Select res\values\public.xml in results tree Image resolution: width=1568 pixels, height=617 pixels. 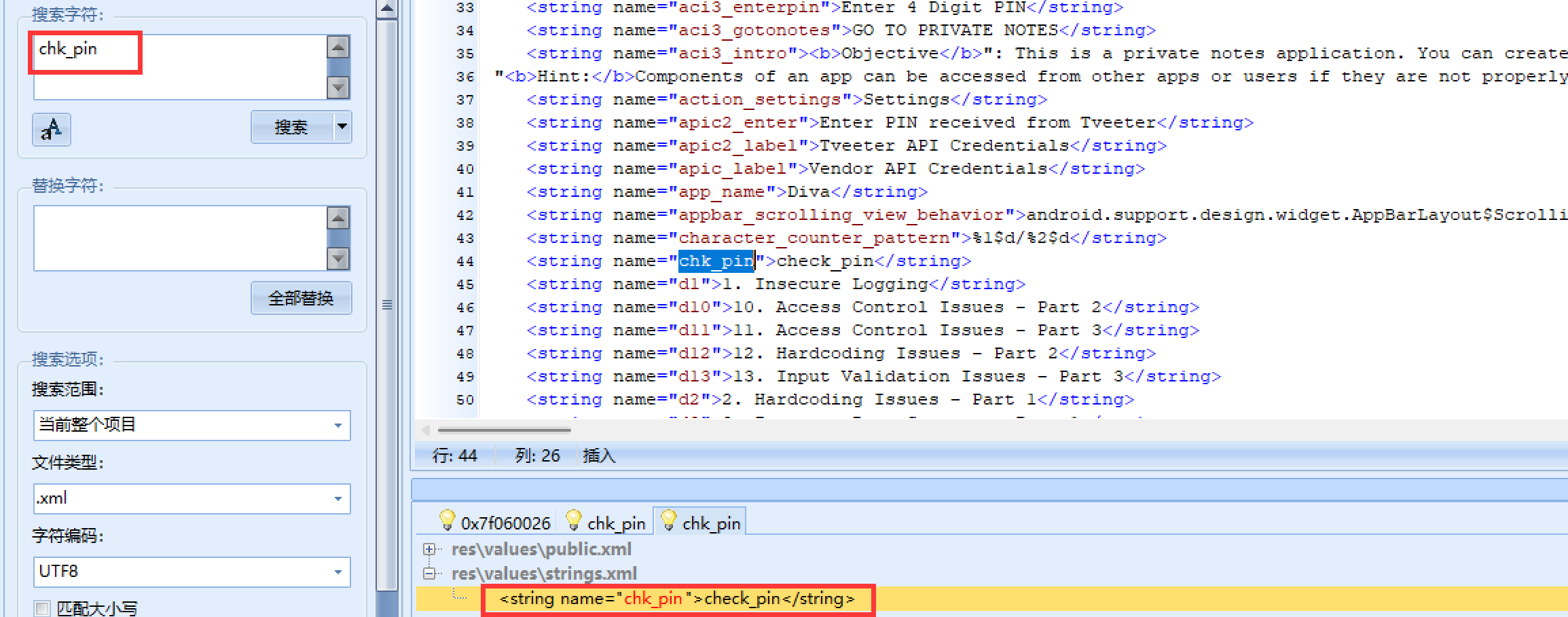pos(541,549)
